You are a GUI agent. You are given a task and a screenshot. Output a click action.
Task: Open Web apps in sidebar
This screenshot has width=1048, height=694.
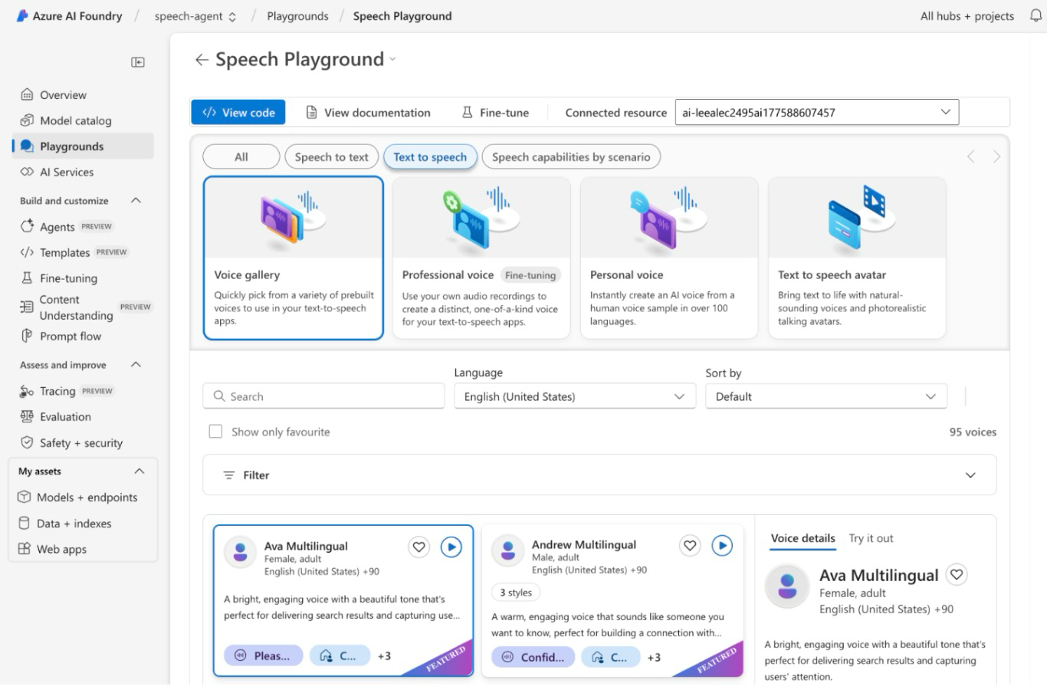coord(51,549)
